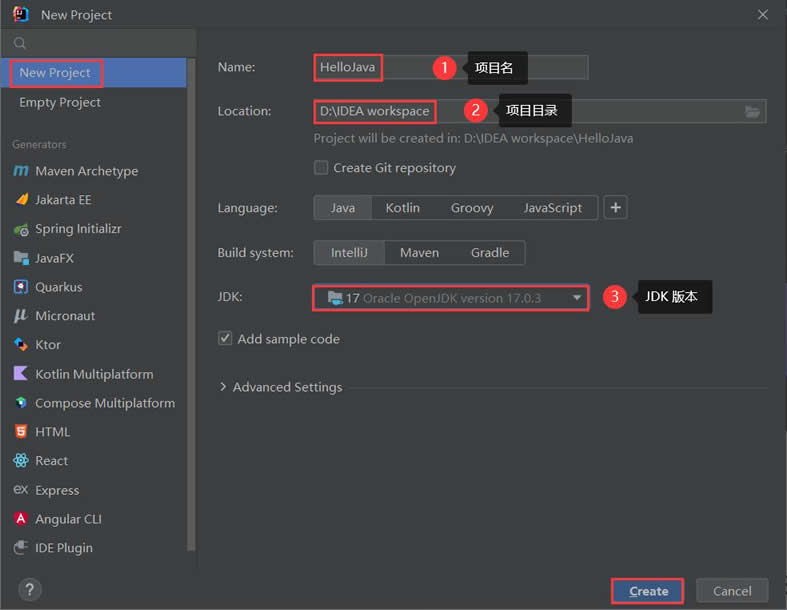
Task: Select HTML generator entry
Action: 93,432
